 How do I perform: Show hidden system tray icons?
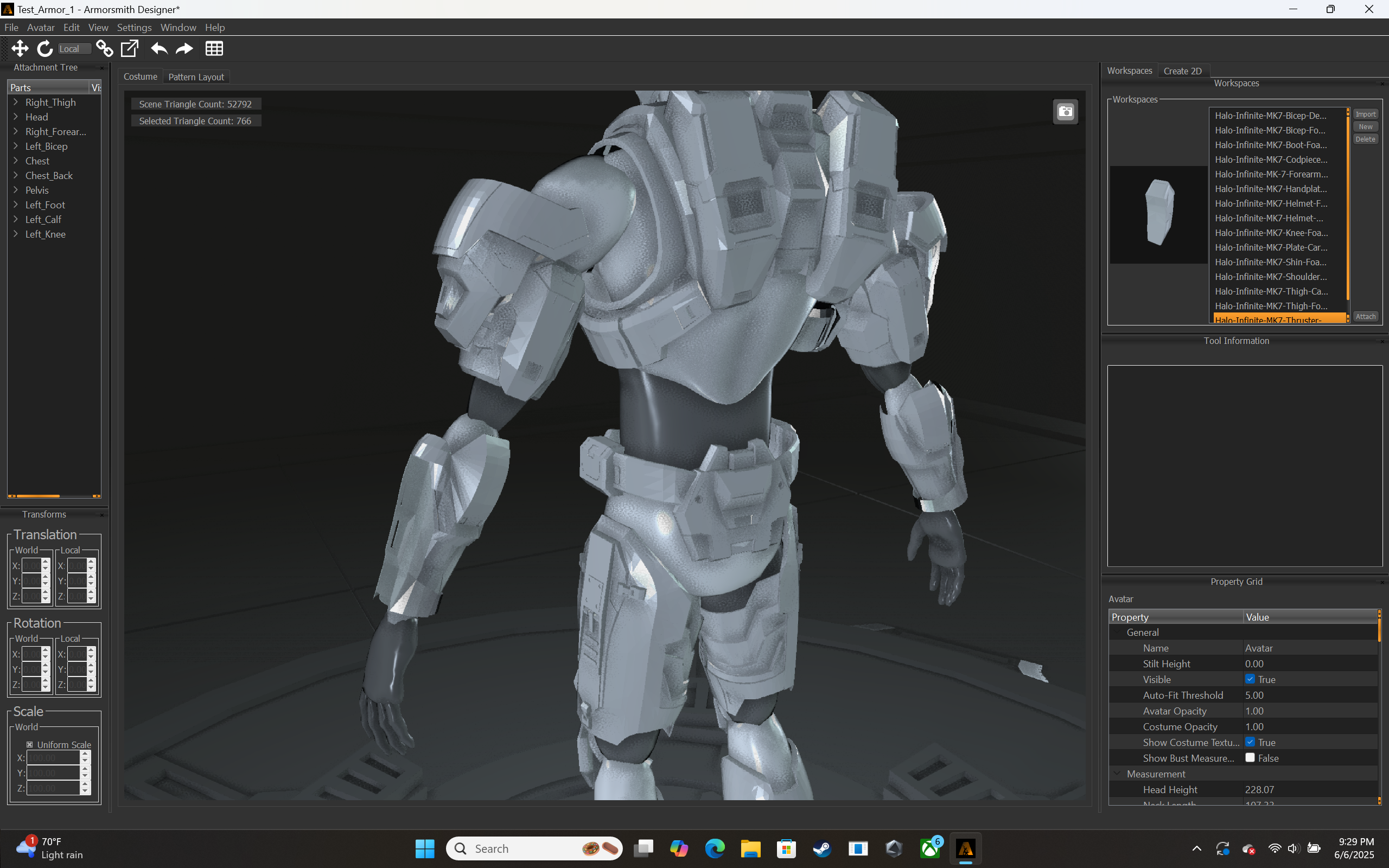(x=1197, y=848)
